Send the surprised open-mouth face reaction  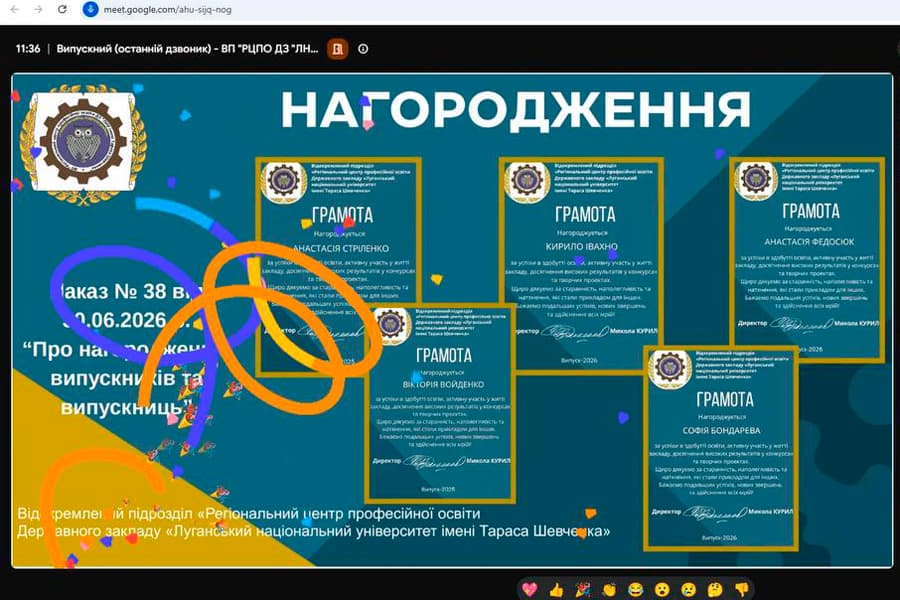662,590
